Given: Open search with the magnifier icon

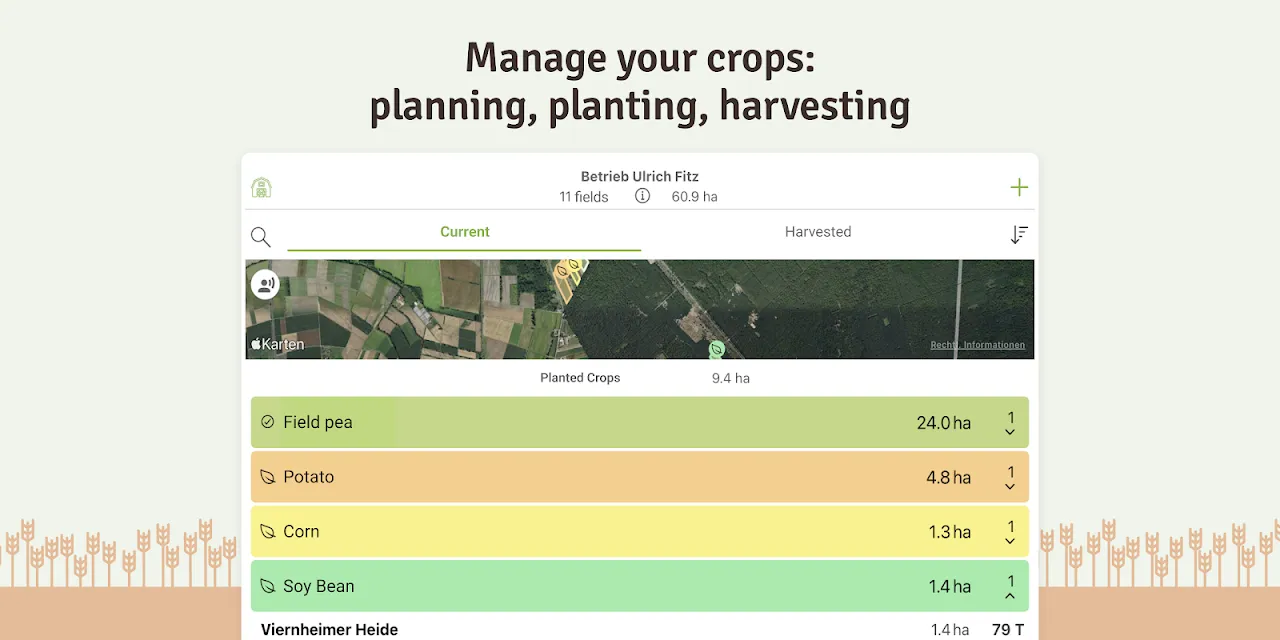Looking at the screenshot, I should (261, 237).
